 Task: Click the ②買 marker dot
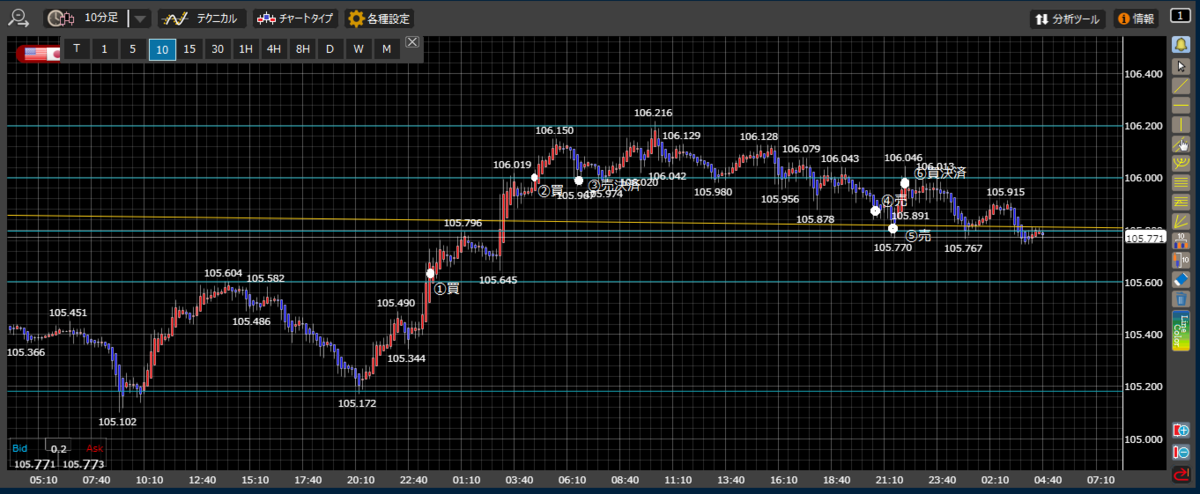coord(535,178)
